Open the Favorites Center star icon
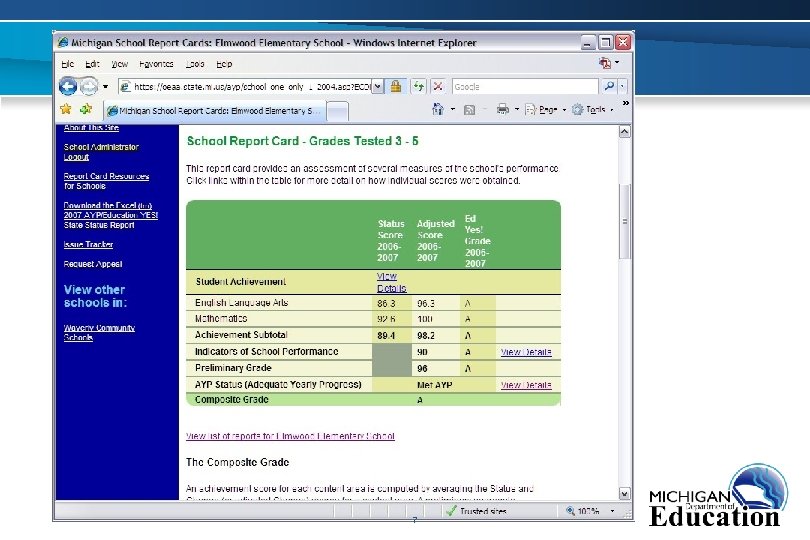The height and width of the screenshot is (540, 810). coord(66,109)
